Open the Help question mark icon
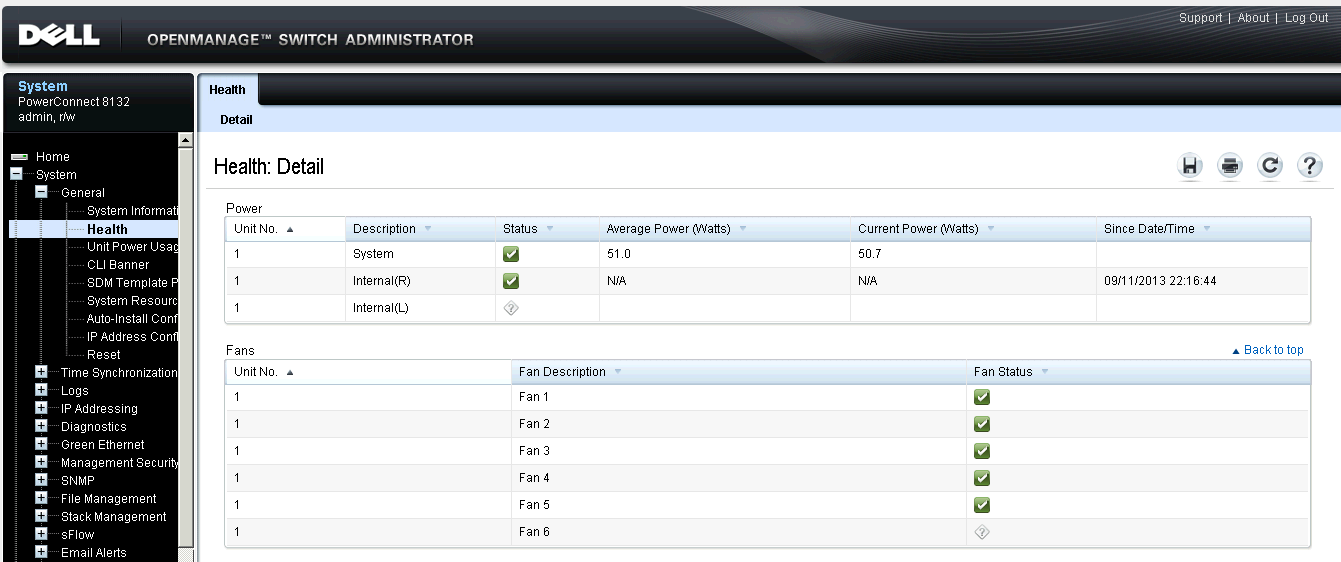Image resolution: width=1341 pixels, height=562 pixels. pyautogui.click(x=1310, y=166)
